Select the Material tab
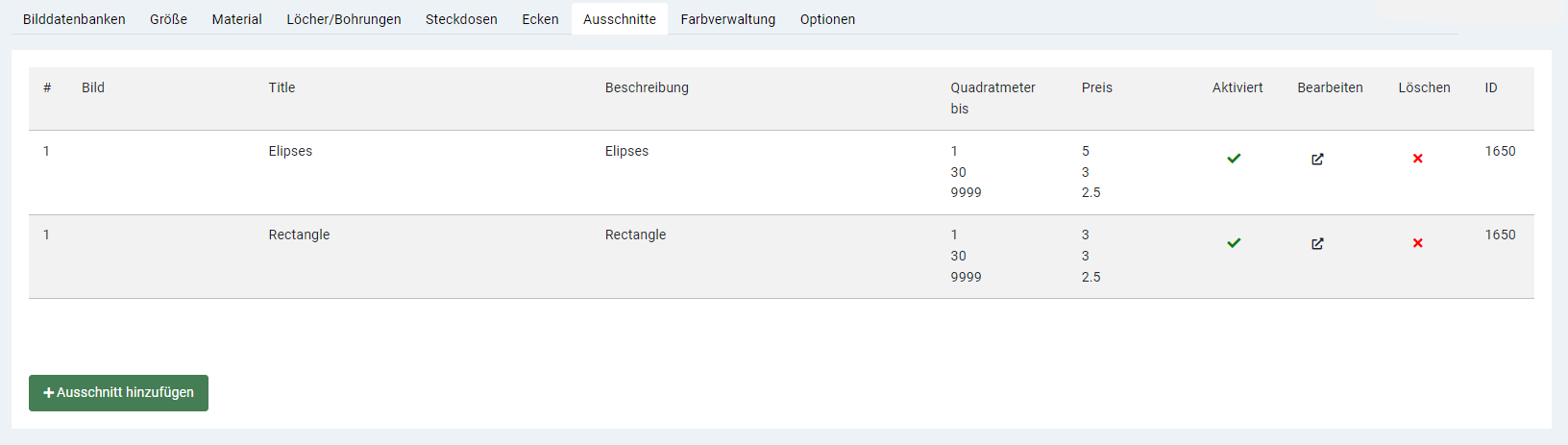 tap(236, 19)
